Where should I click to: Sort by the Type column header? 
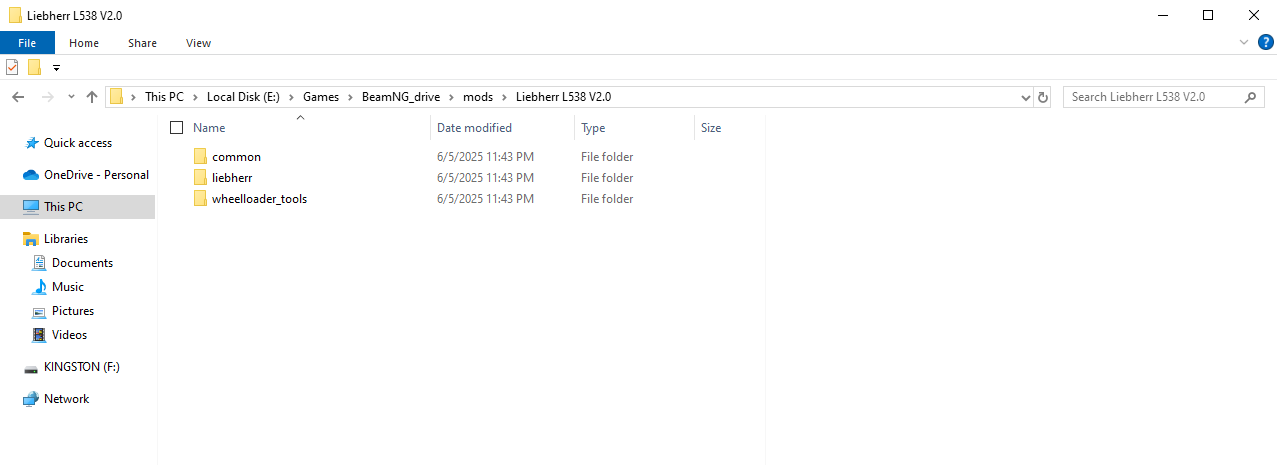tap(593, 128)
